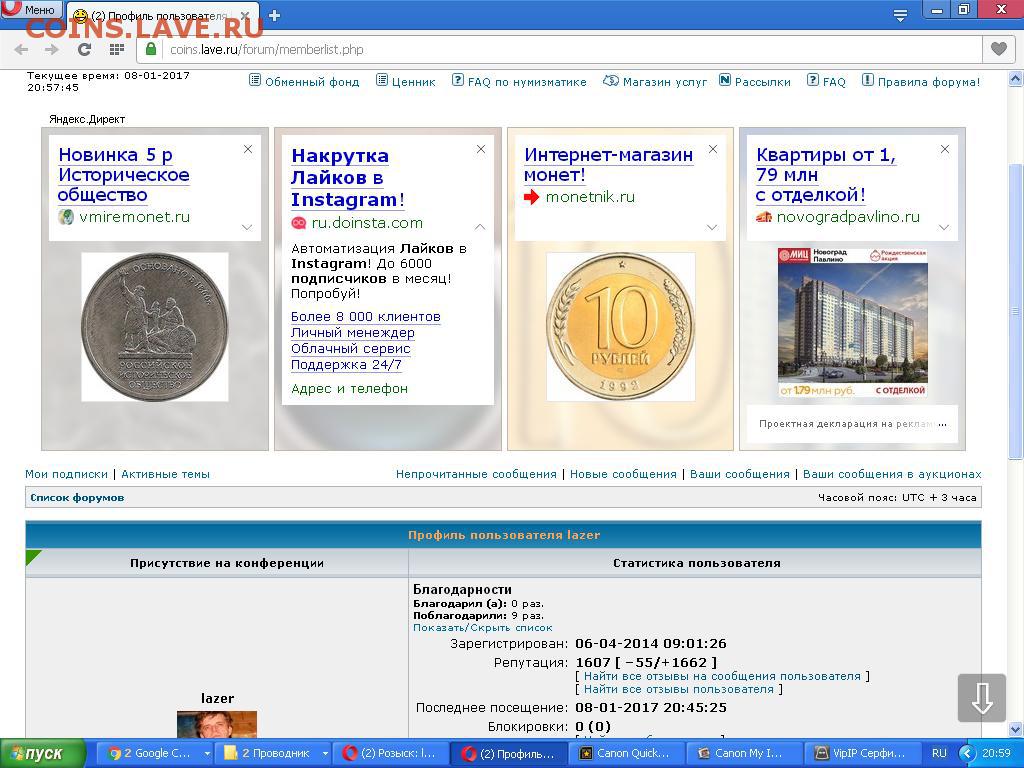
Task: Switch to Розыск Opera taskbar window
Action: click(390, 754)
